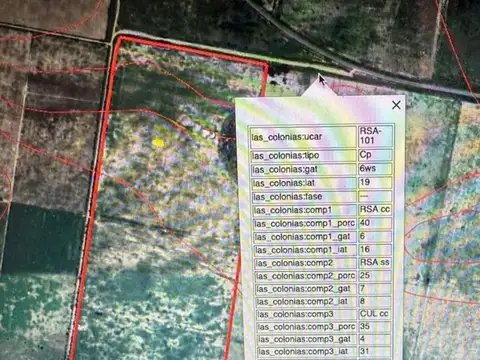The height and width of the screenshot is (360, 480).
Task: Select the comp2 value RSA ss
Action: pyautogui.click(x=375, y=263)
